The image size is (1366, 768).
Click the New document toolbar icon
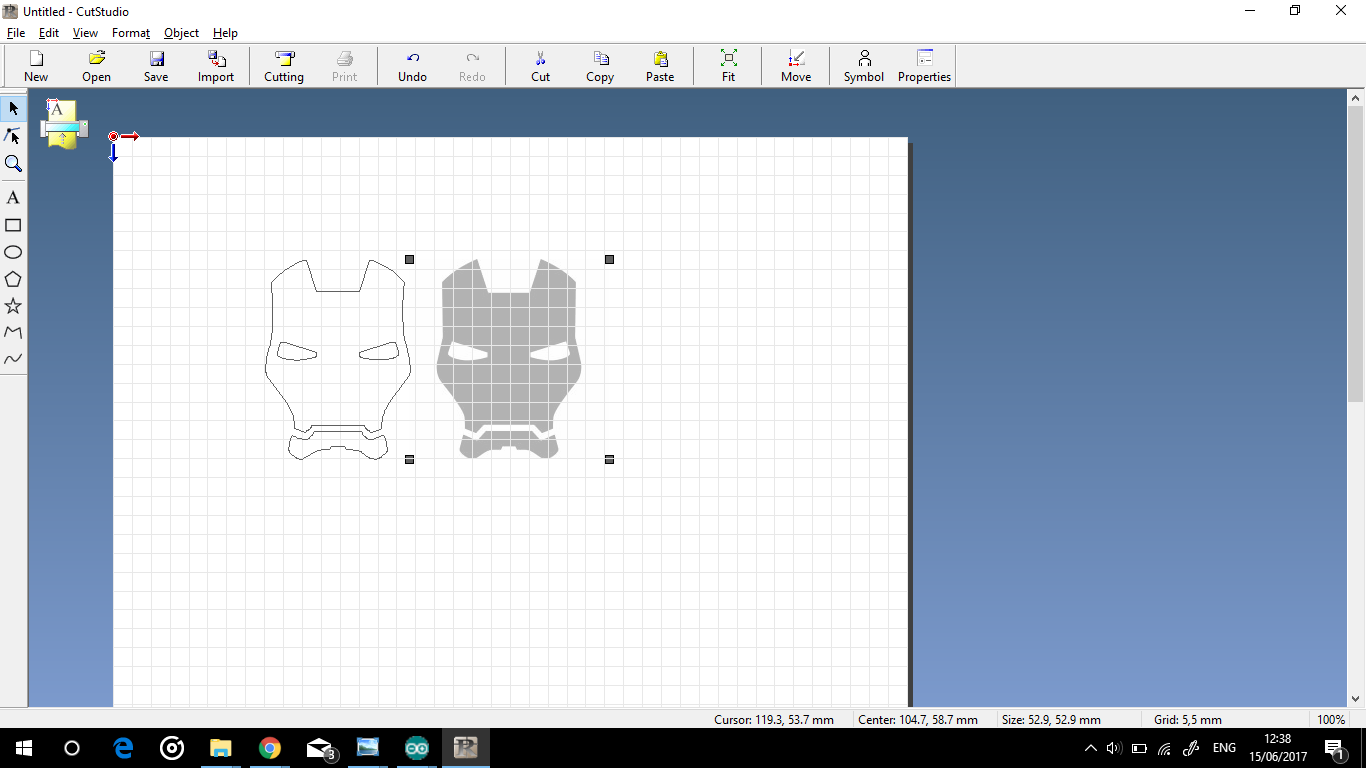point(36,66)
